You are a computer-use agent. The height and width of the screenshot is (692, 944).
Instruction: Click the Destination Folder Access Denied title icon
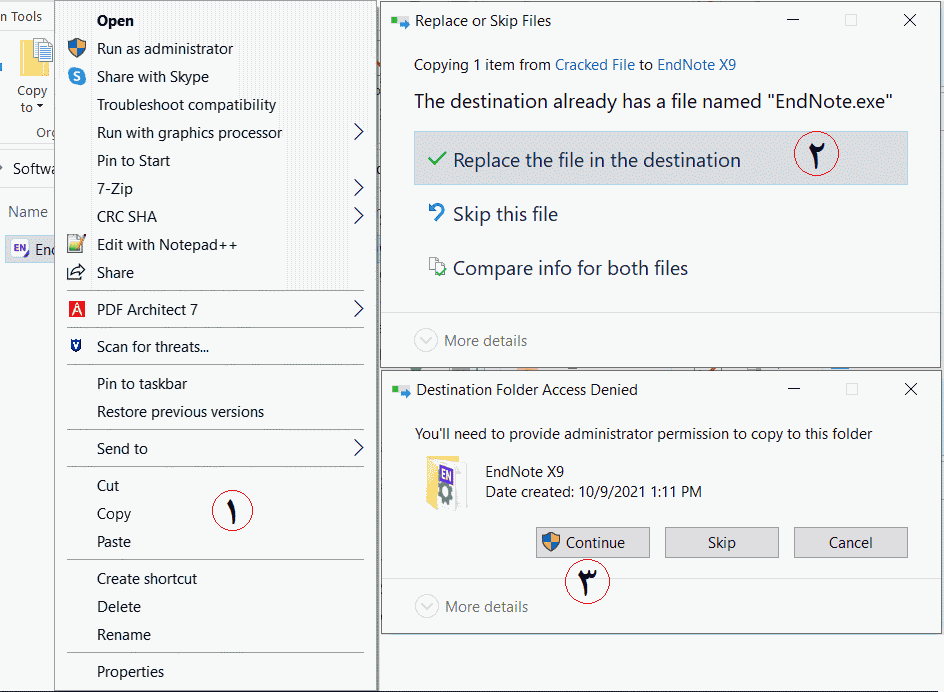click(x=401, y=391)
